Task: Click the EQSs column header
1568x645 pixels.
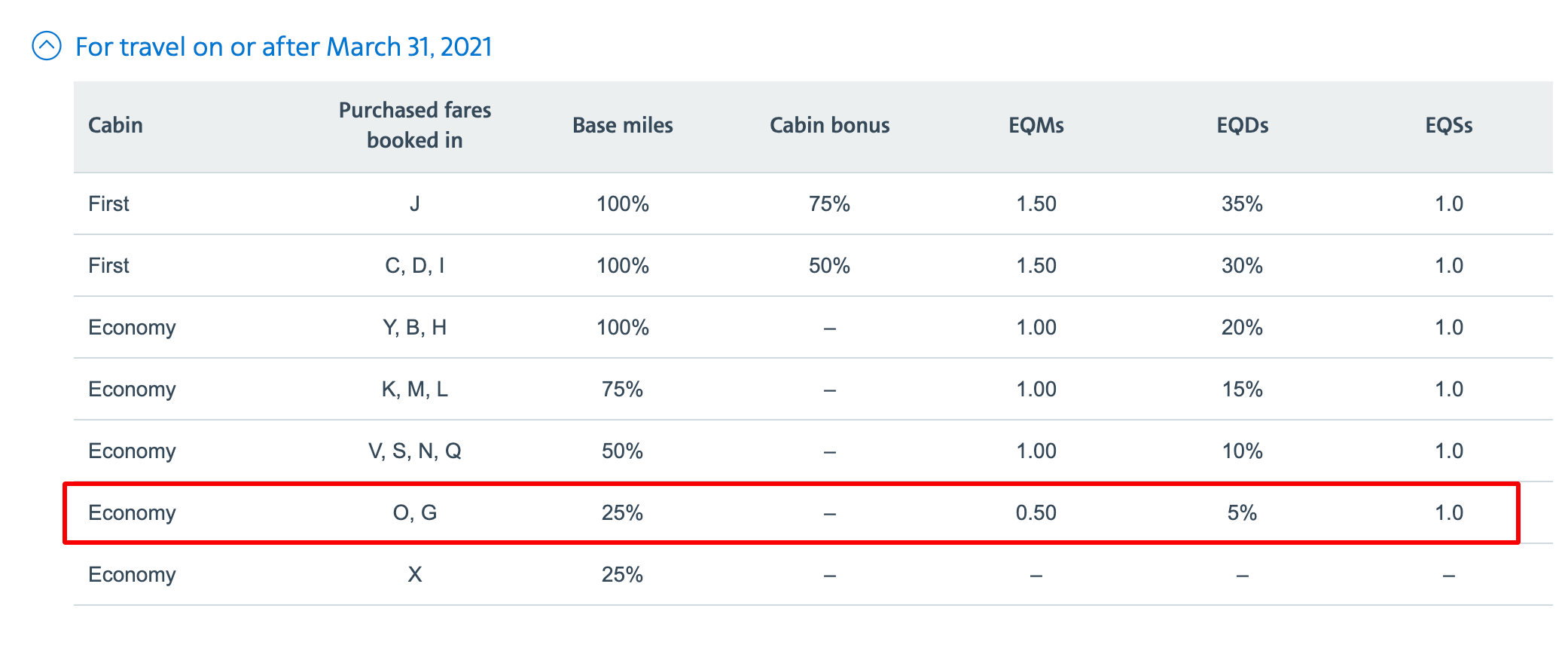Action: point(1448,125)
